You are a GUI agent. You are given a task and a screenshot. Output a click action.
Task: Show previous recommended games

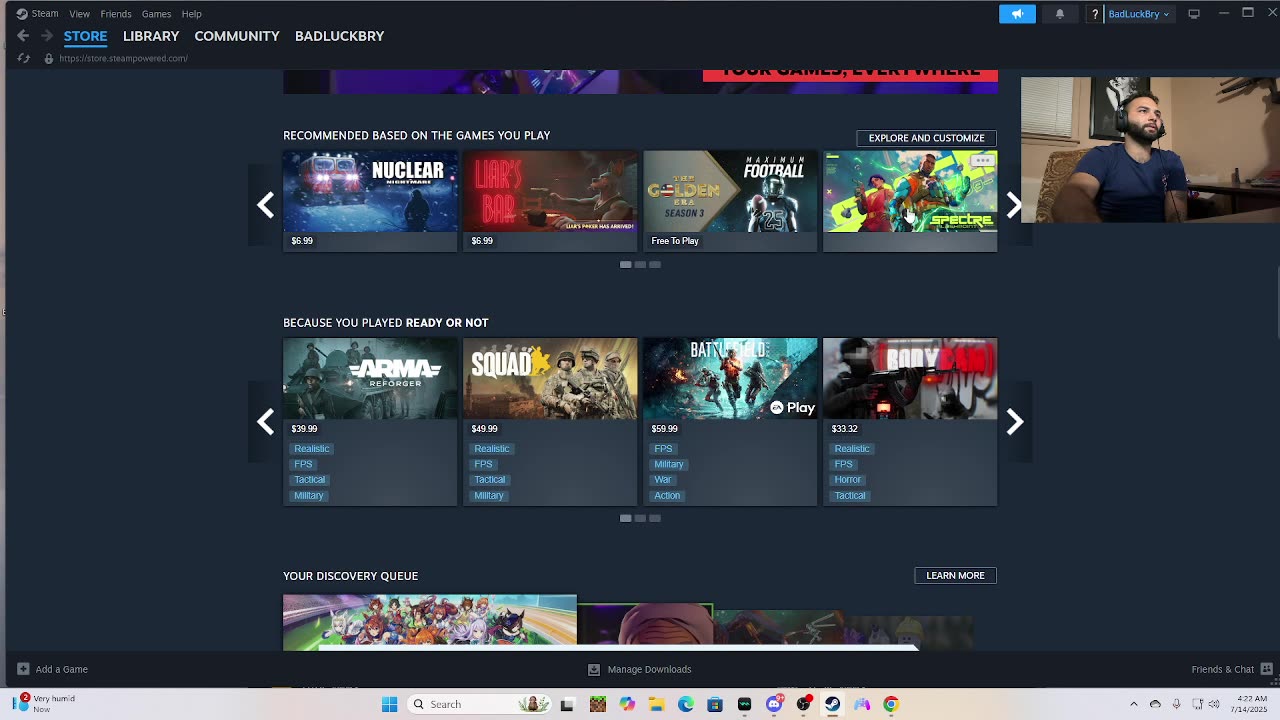coord(265,205)
